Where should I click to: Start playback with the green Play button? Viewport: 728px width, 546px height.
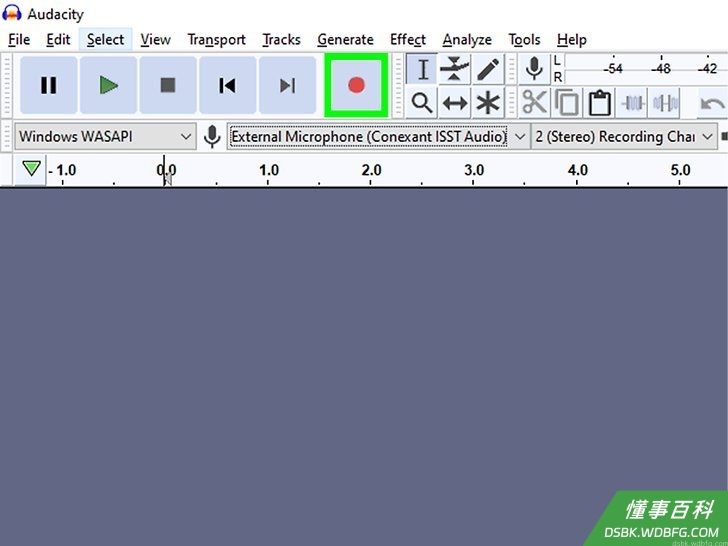click(x=109, y=85)
